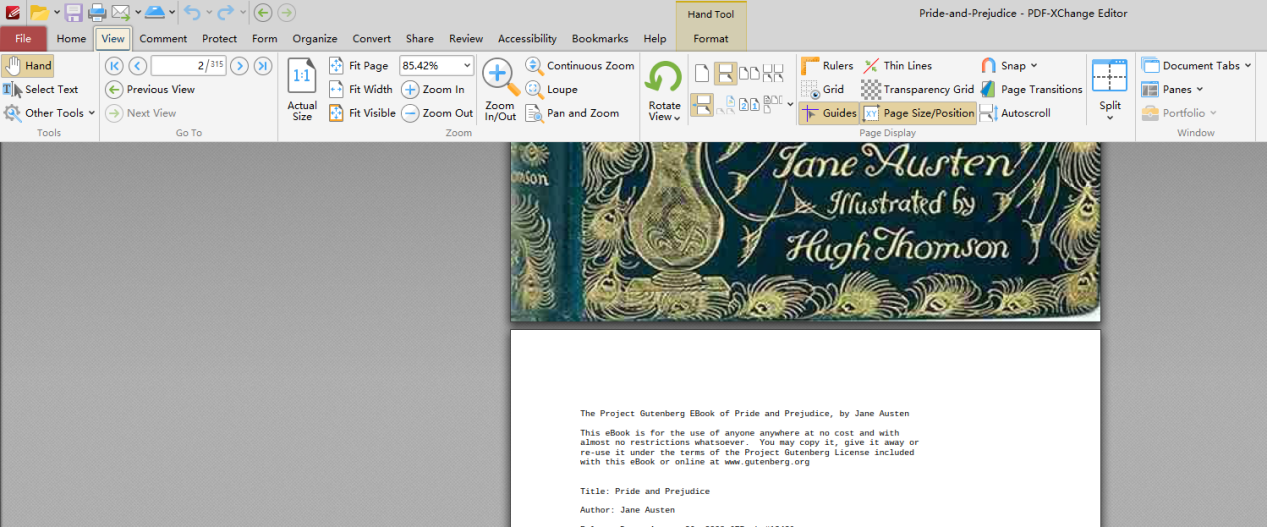This screenshot has width=1267, height=527.
Task: Click the Redo arrow in quick toolbar
Action: click(x=225, y=13)
